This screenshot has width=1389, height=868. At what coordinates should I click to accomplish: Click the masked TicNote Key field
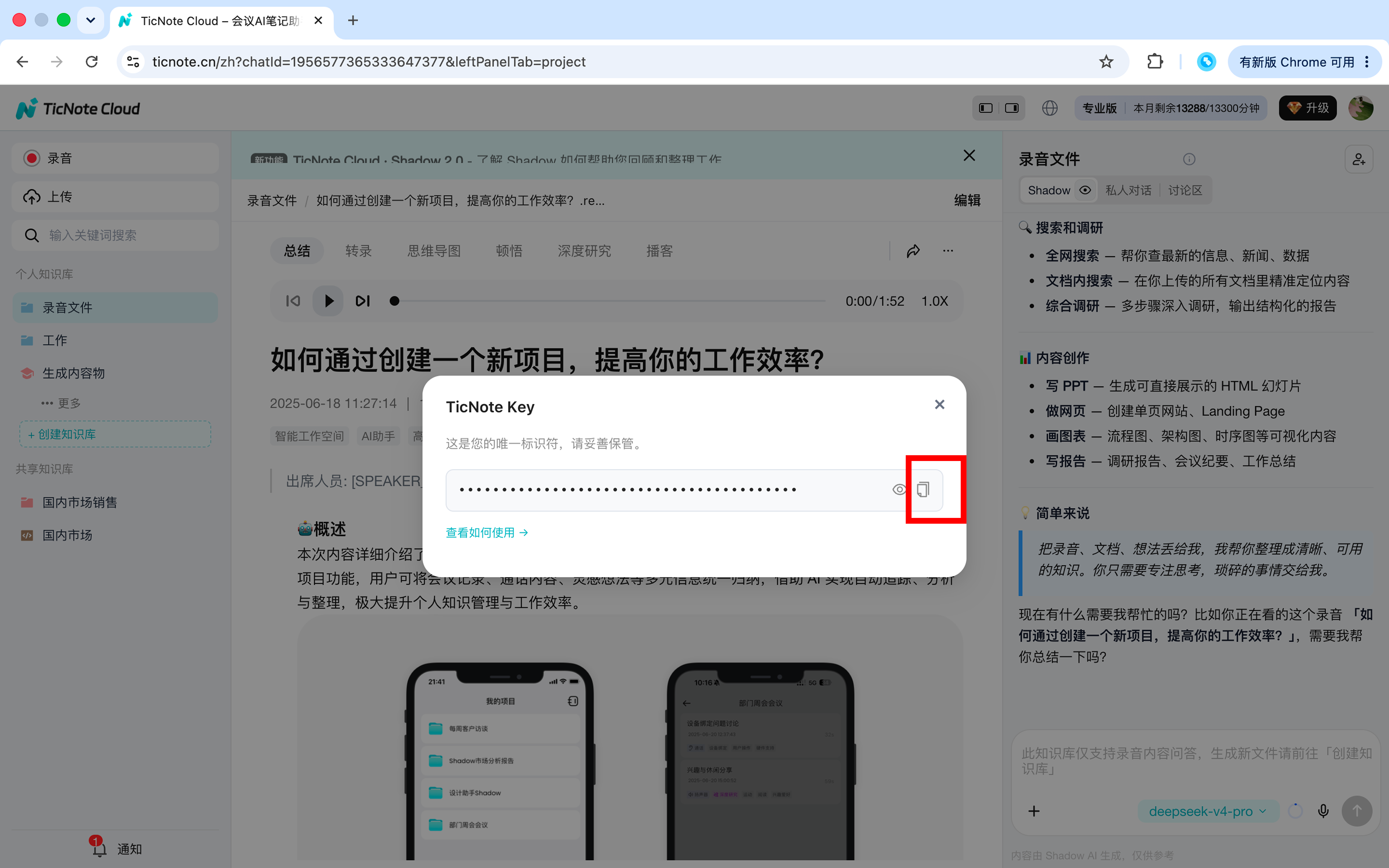click(694, 490)
